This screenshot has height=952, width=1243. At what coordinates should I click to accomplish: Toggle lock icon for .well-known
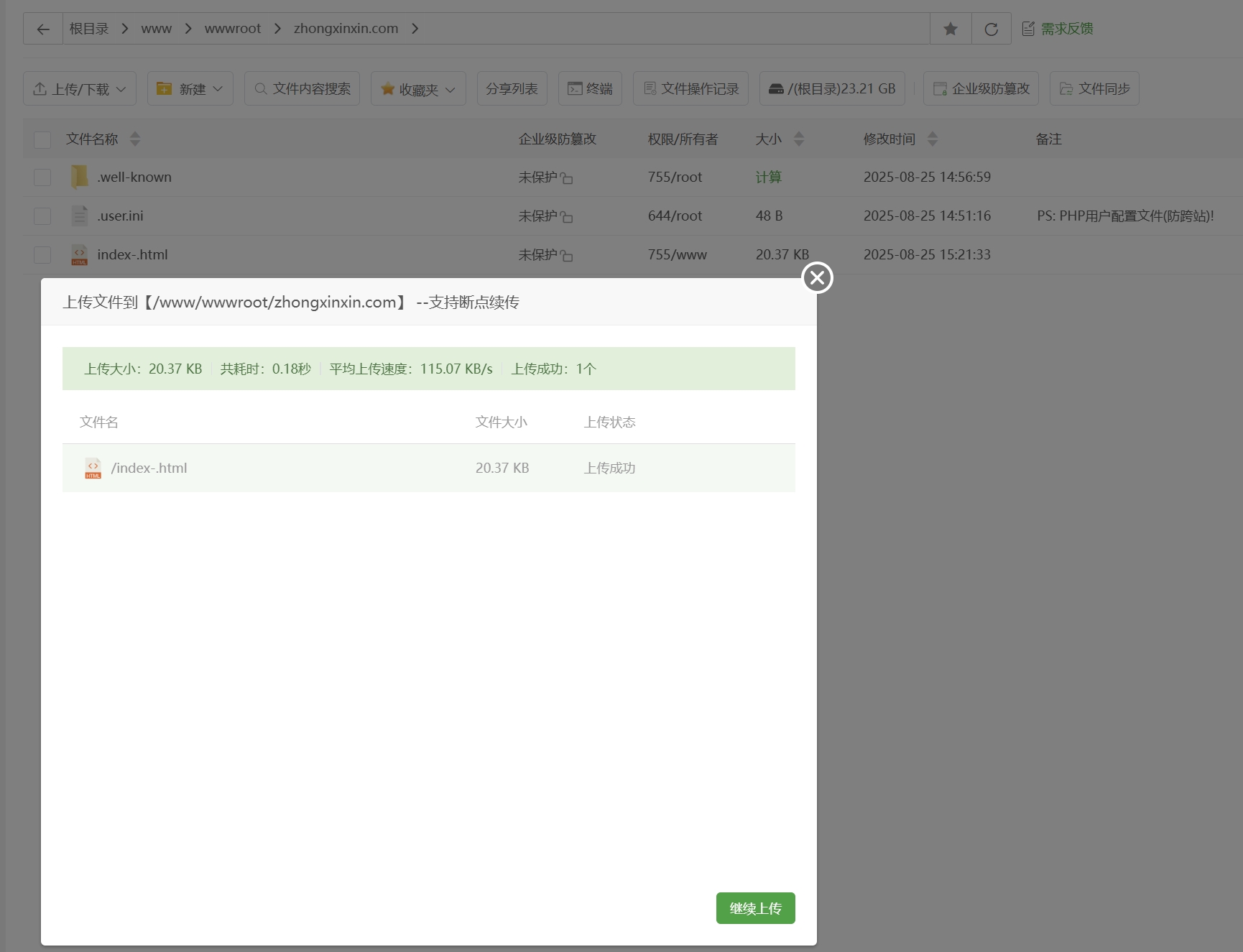tap(567, 177)
